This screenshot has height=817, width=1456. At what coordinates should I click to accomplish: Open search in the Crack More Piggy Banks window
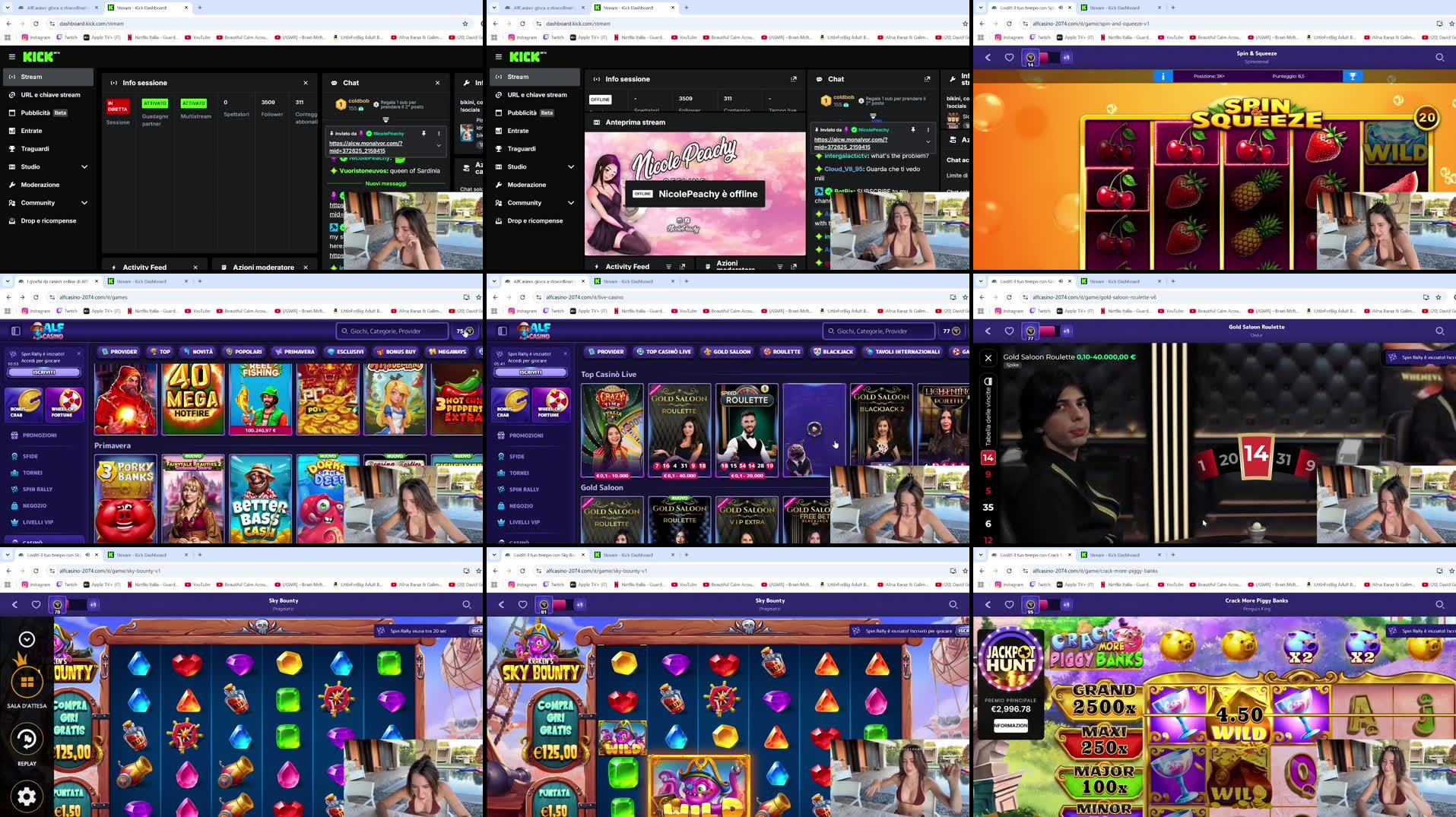(x=1439, y=604)
